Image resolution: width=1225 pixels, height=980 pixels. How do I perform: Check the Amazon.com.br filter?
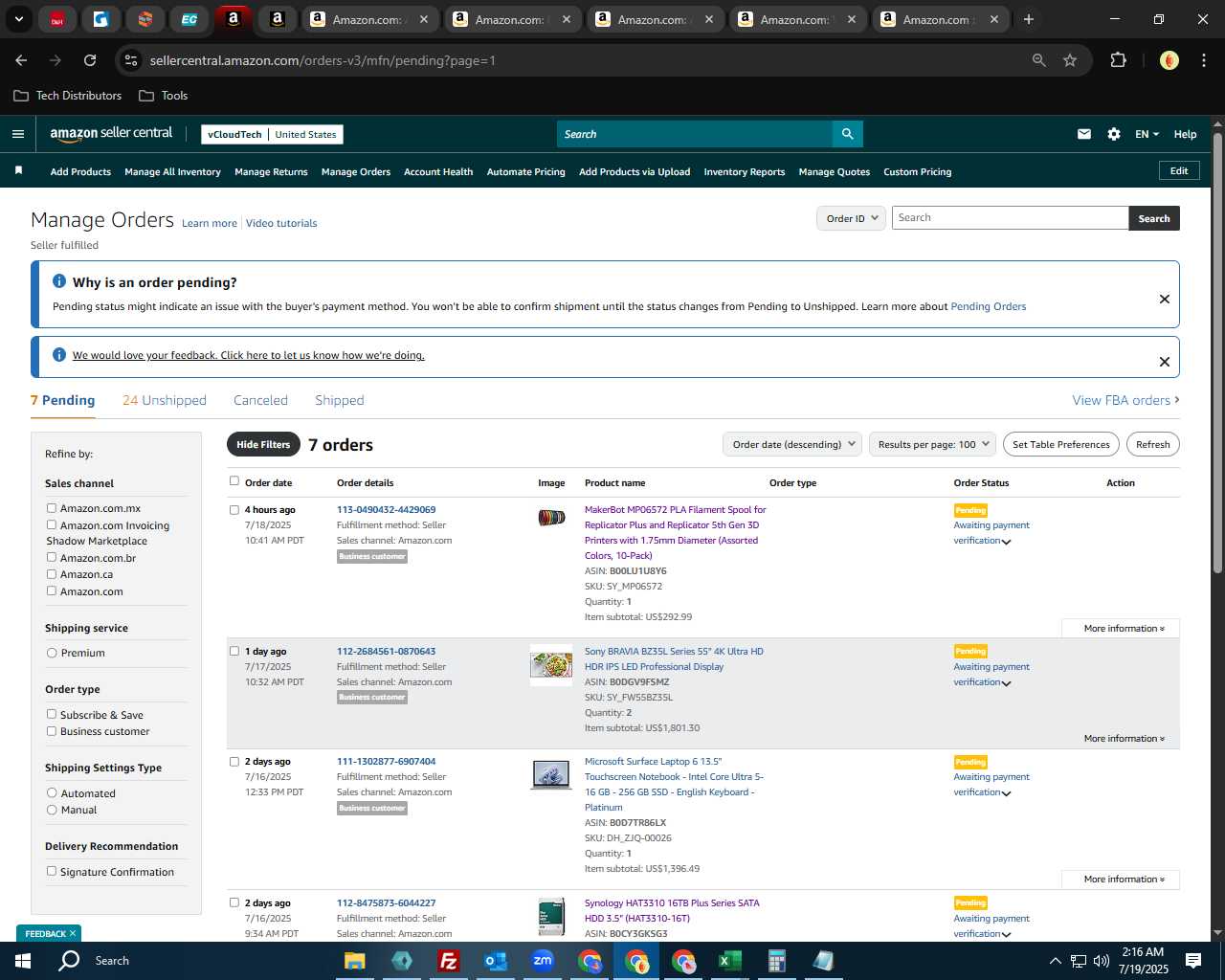tap(52, 557)
